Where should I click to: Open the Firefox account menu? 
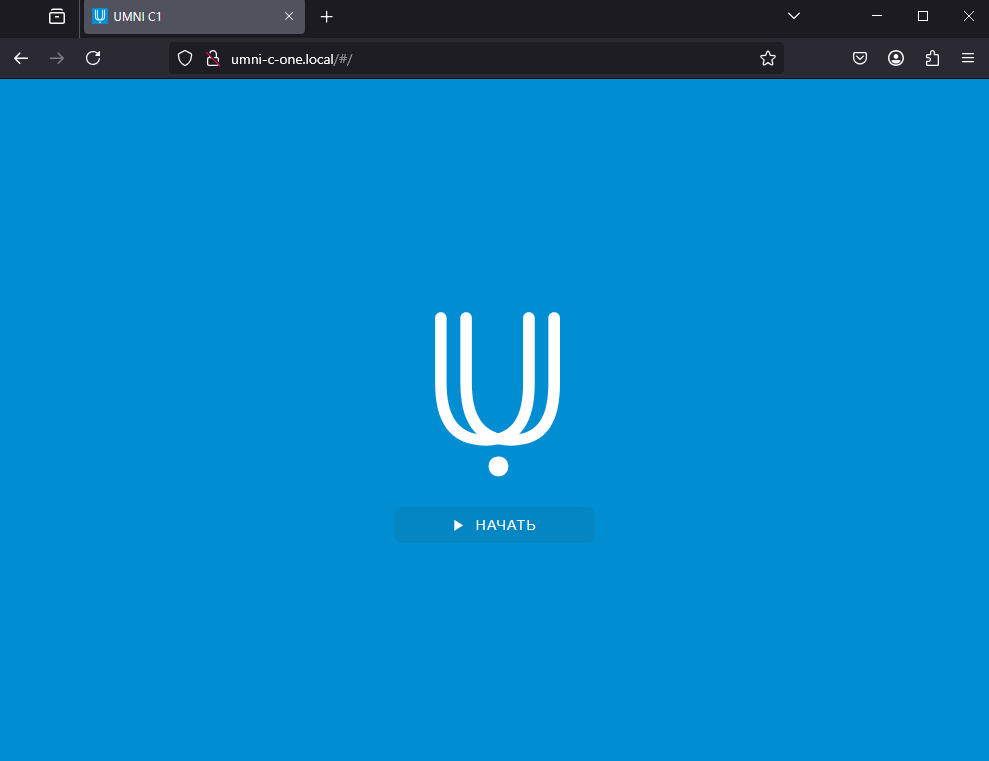click(896, 59)
